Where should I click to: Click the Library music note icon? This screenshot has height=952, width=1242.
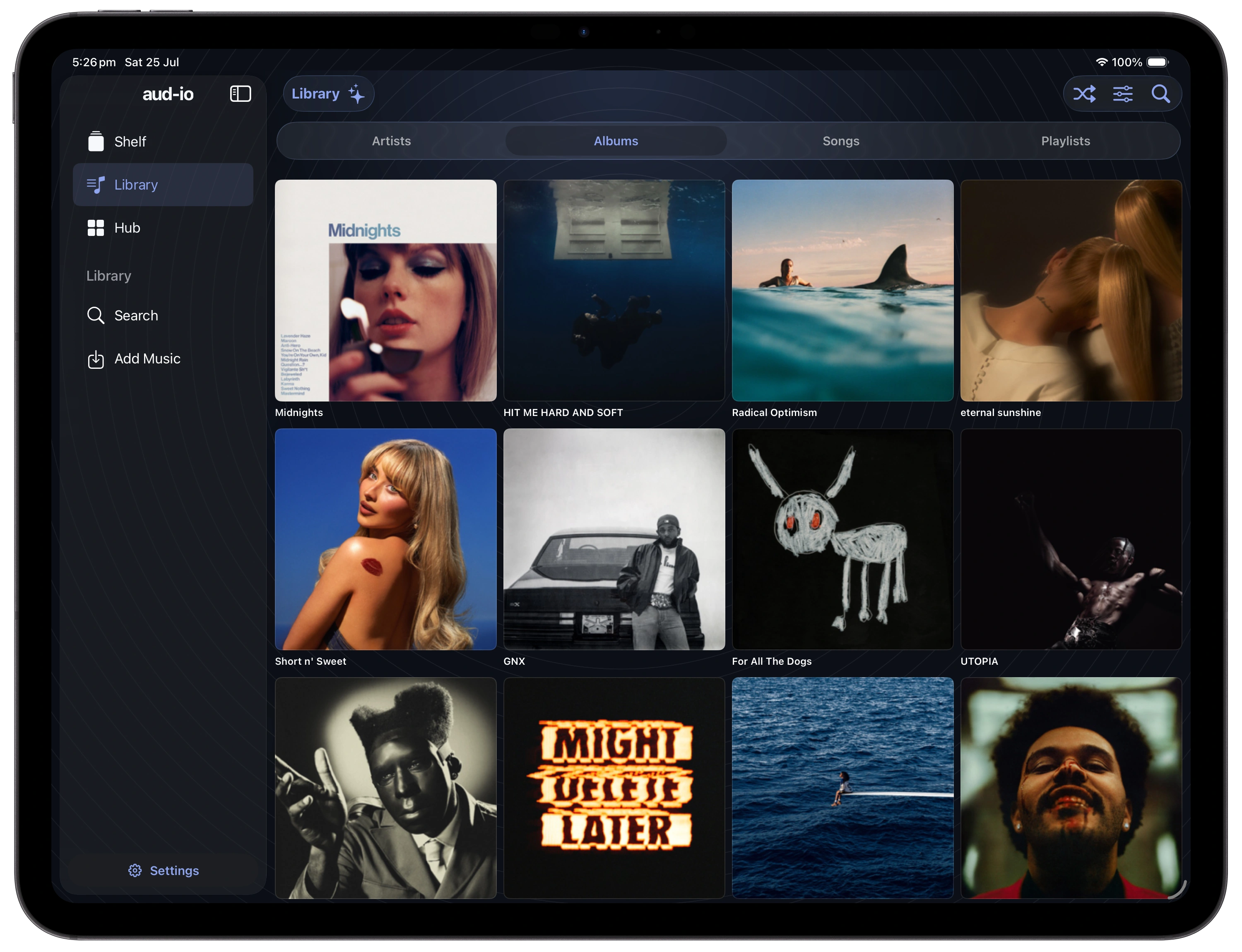[96, 185]
